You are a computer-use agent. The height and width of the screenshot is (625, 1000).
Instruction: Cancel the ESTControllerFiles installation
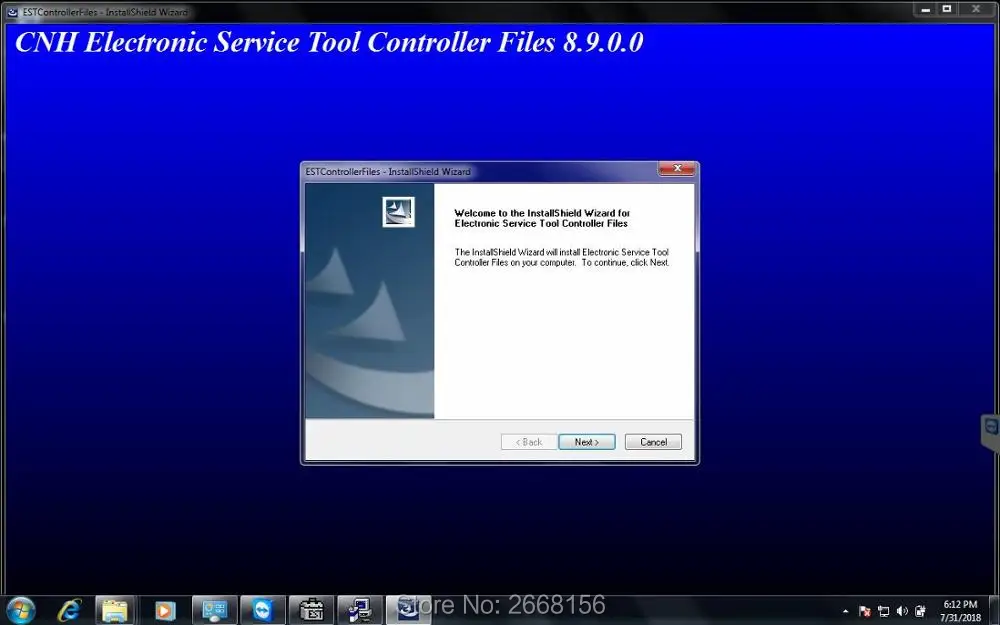[x=653, y=442]
